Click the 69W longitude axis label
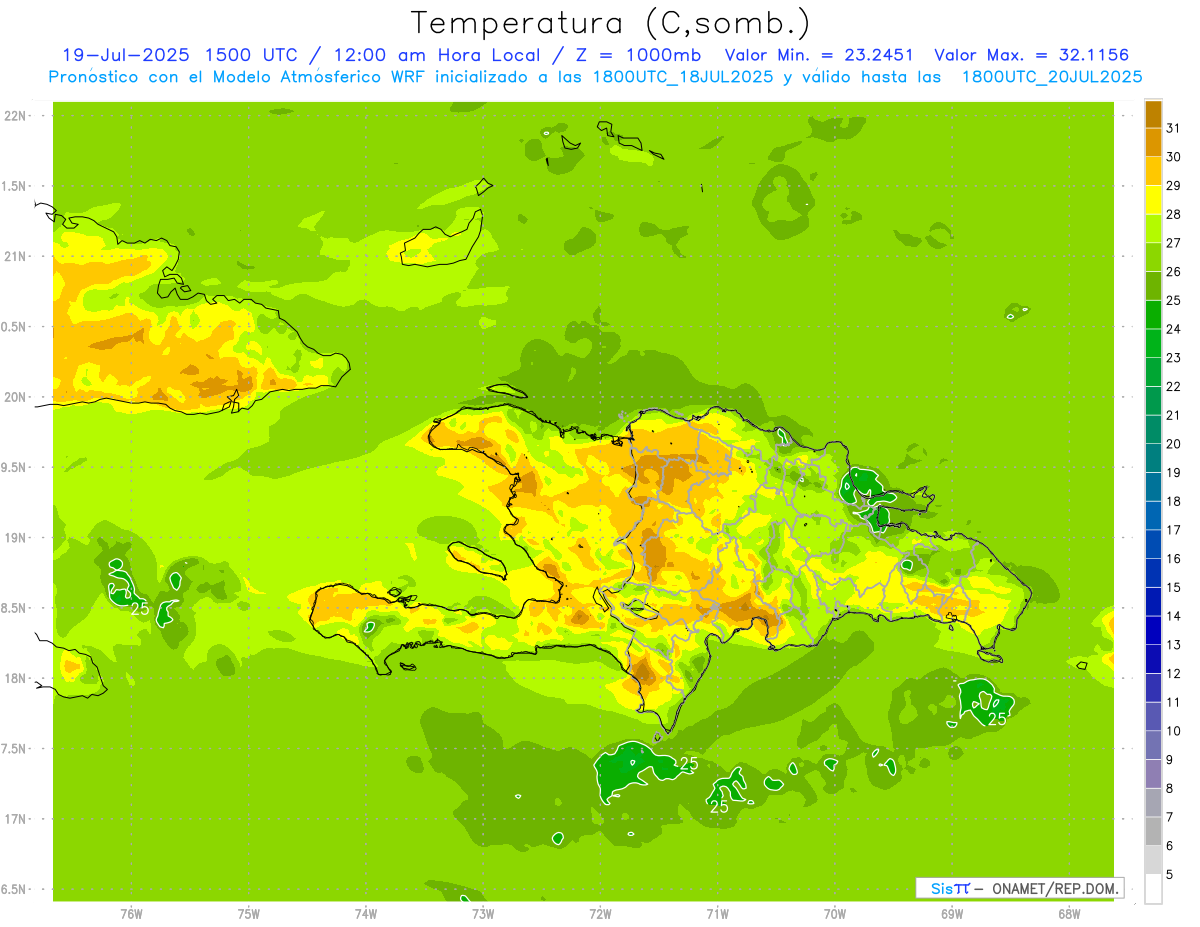The image size is (1200, 927). (952, 914)
